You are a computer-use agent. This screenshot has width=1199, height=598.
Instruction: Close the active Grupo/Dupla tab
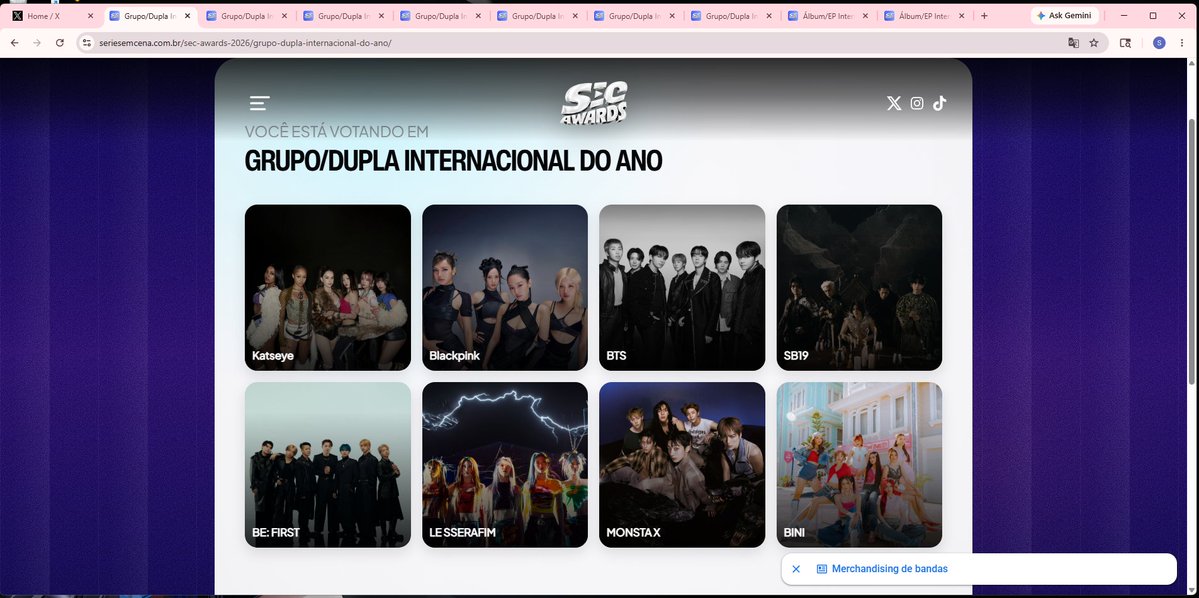click(x=187, y=16)
